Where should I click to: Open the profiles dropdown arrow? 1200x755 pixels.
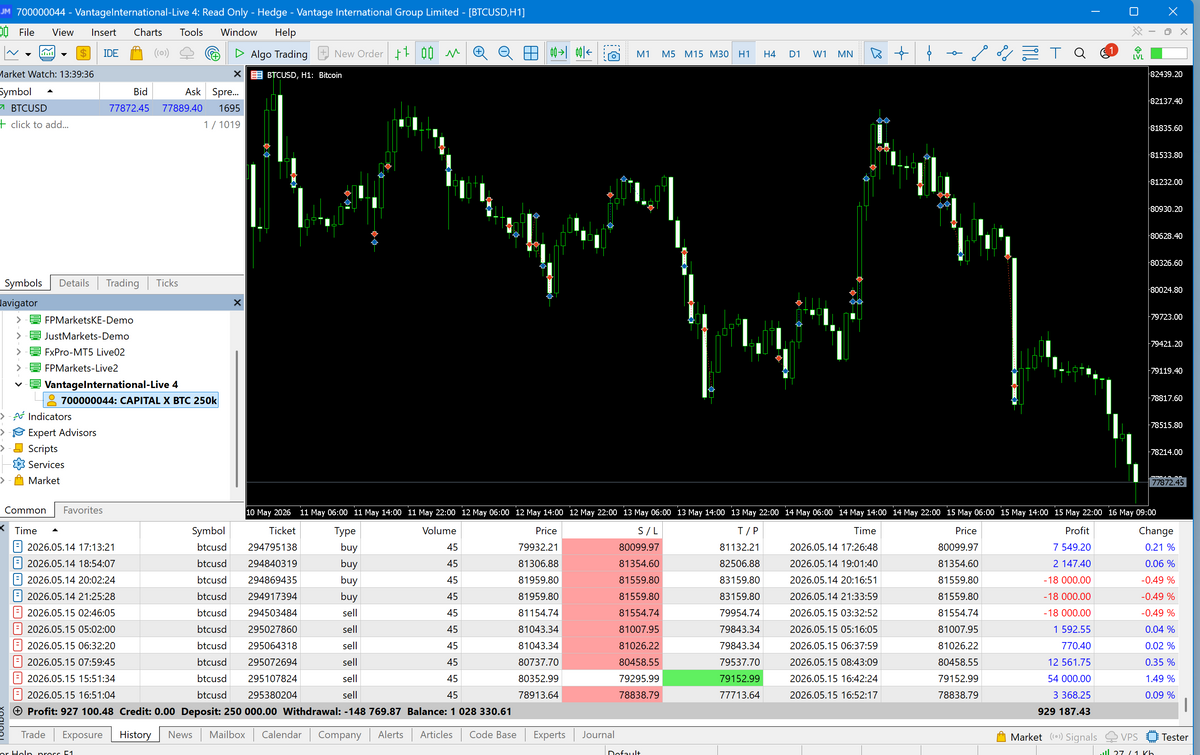click(64, 54)
